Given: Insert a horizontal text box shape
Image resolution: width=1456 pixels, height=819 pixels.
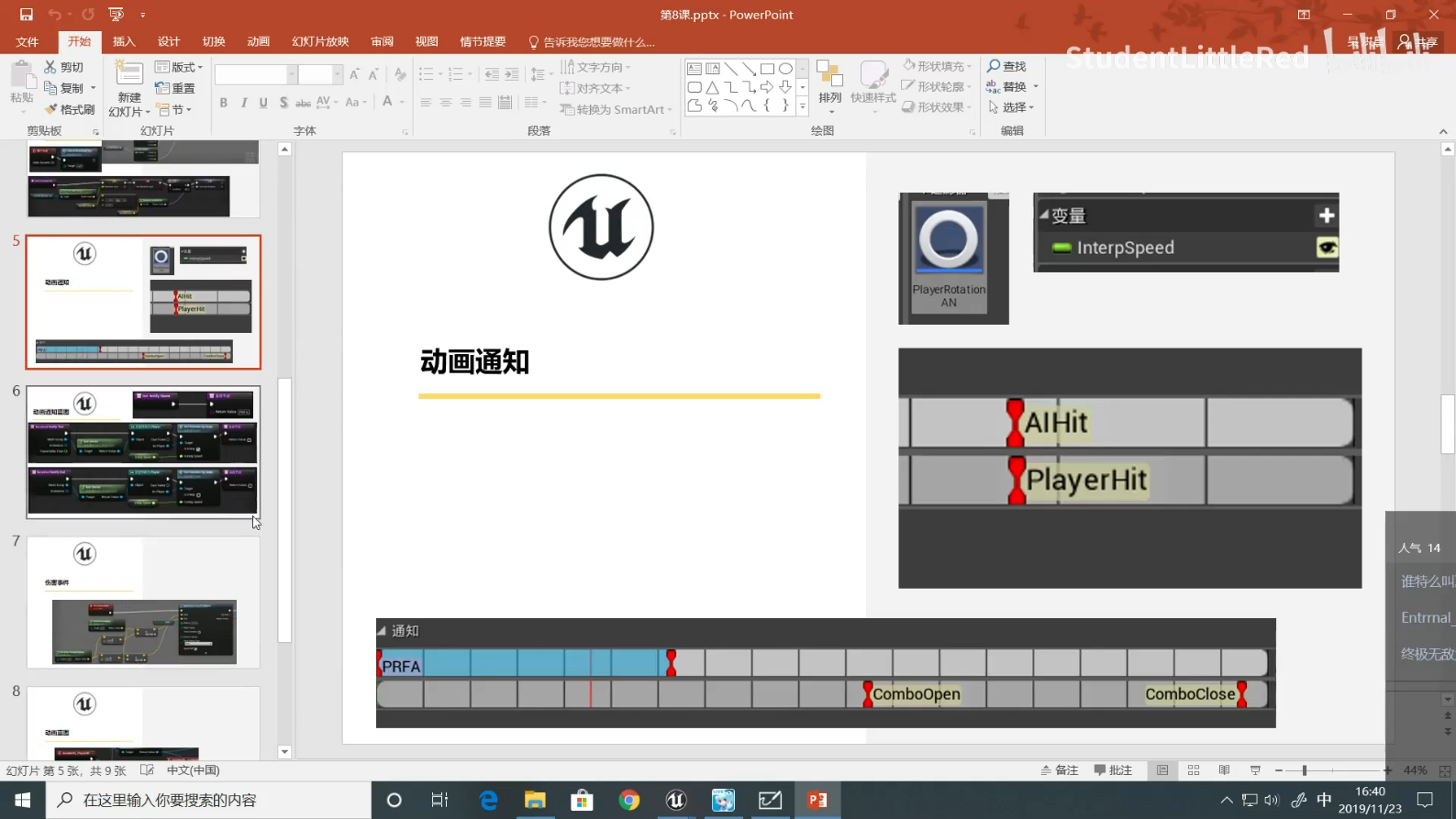Looking at the screenshot, I should 695,69.
